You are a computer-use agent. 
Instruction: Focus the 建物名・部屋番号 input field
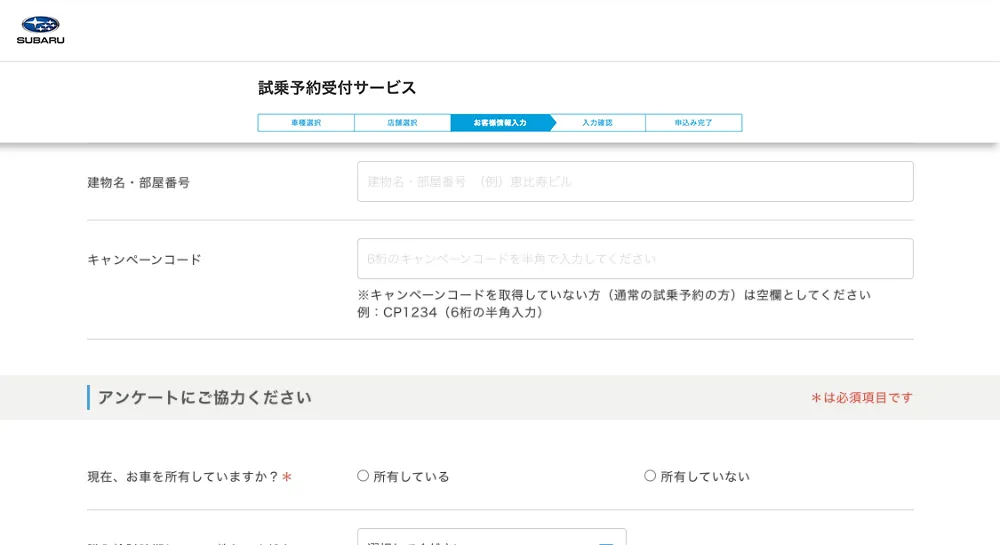coord(635,182)
